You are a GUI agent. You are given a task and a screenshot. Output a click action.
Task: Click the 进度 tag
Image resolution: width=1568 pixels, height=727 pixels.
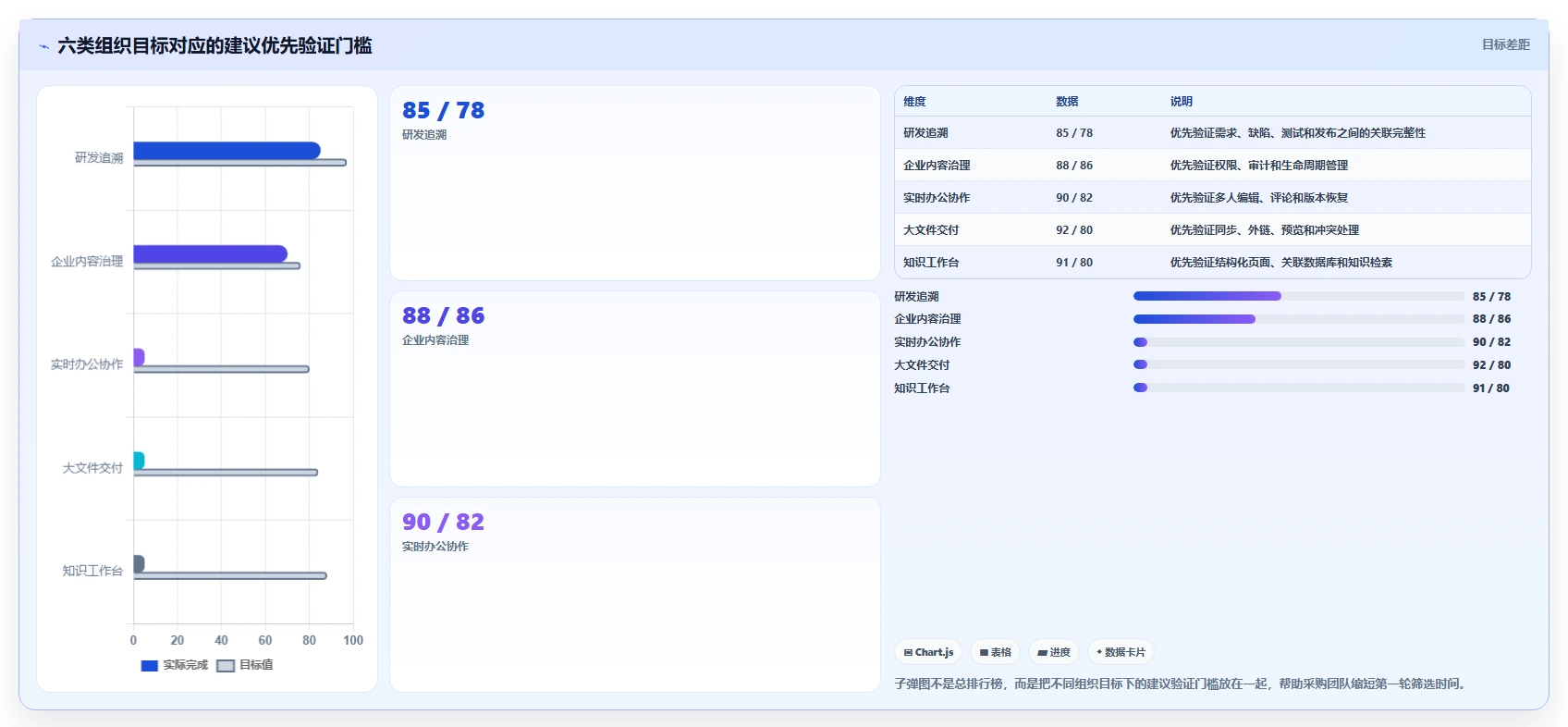[x=1054, y=652]
